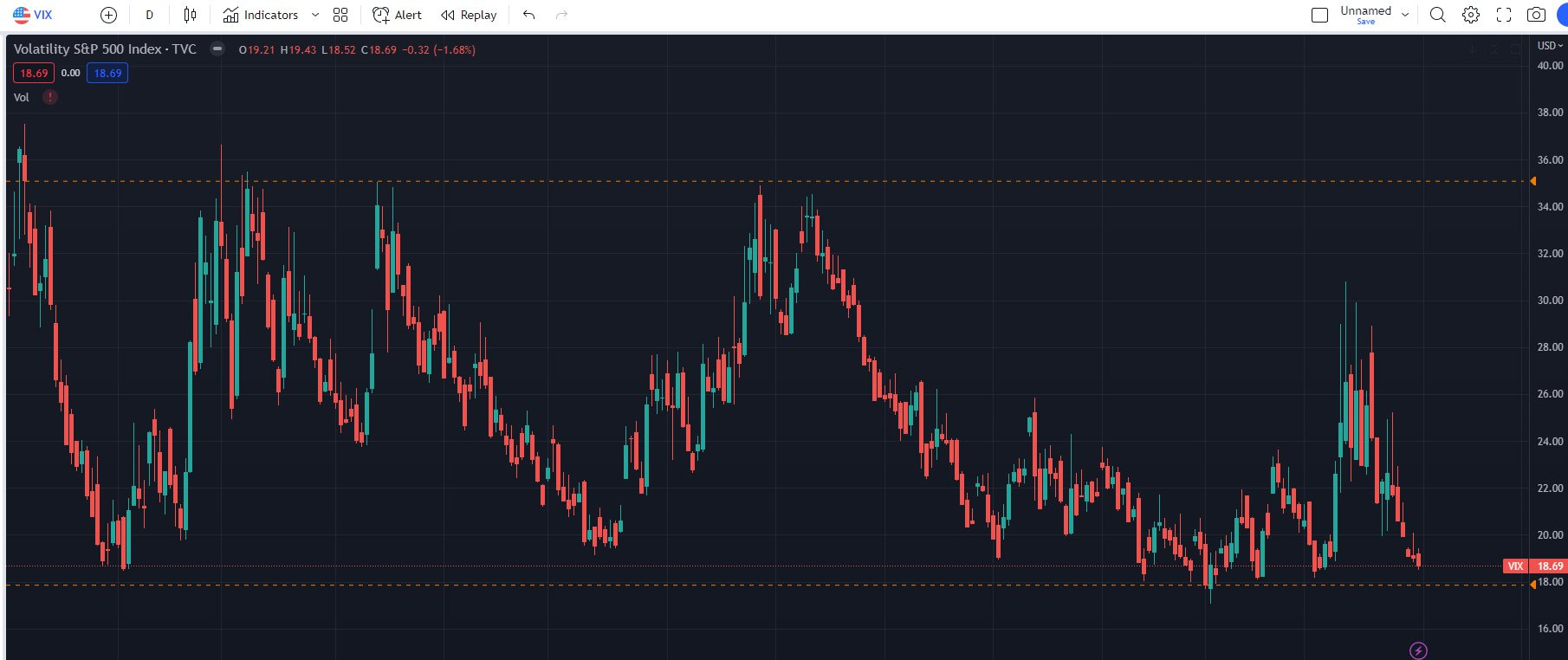This screenshot has width=1568, height=660.
Task: Click the blue 18.69 buy price box
Action: pyautogui.click(x=107, y=74)
